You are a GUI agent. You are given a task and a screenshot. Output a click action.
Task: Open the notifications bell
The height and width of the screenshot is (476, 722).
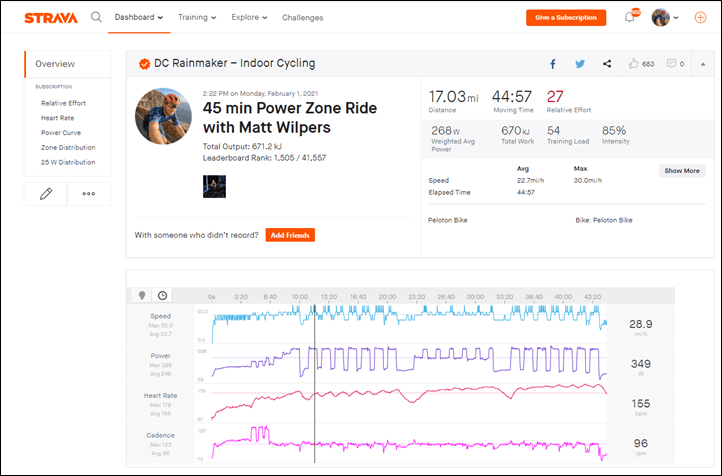point(629,17)
